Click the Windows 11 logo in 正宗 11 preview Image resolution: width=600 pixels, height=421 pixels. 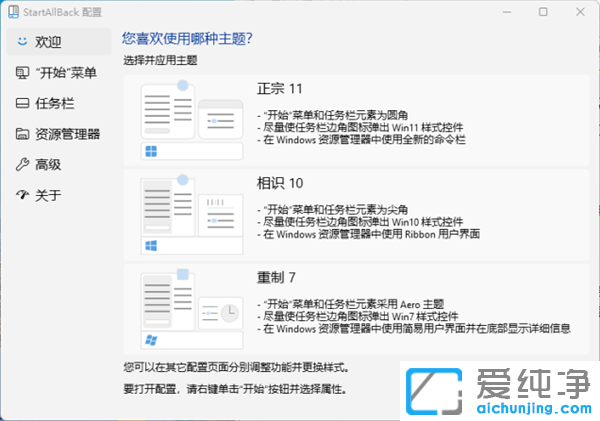[x=151, y=152]
